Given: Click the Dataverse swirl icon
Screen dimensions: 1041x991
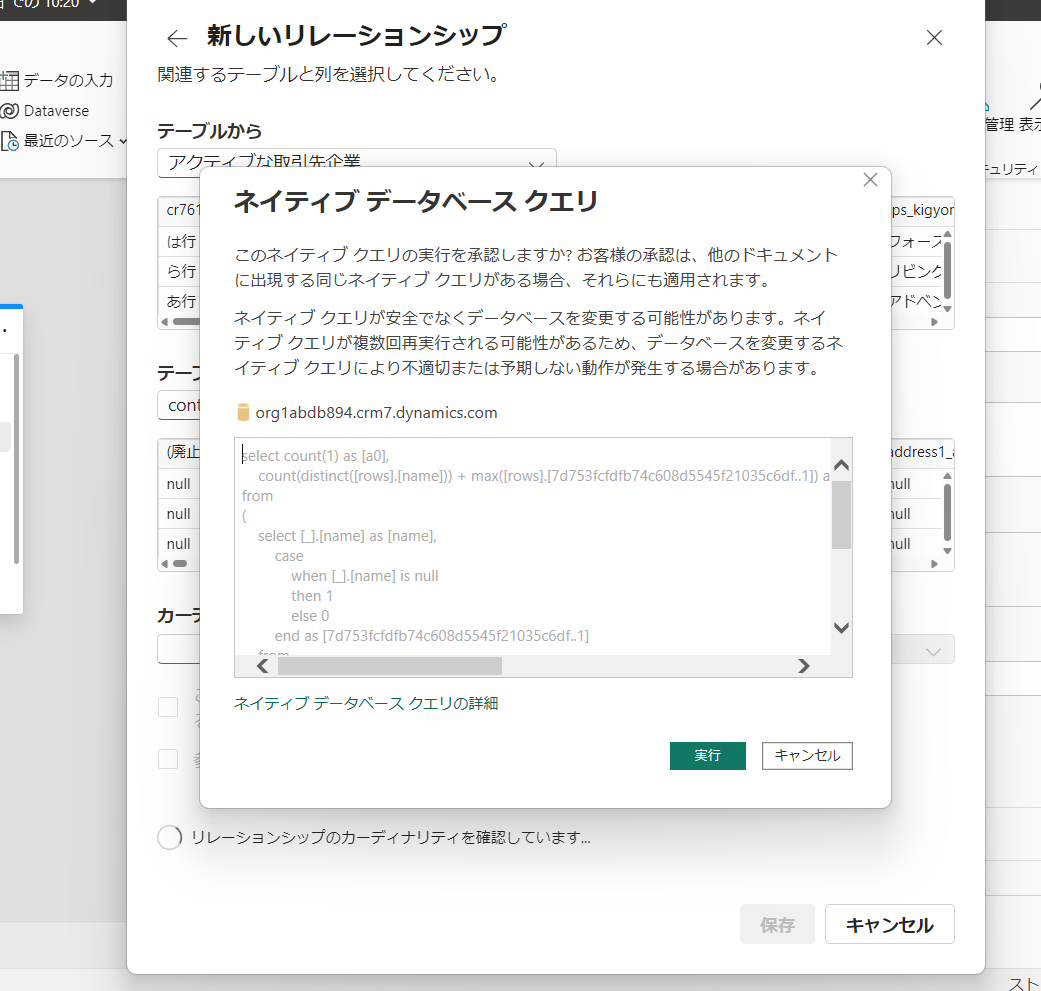Looking at the screenshot, I should pos(9,111).
